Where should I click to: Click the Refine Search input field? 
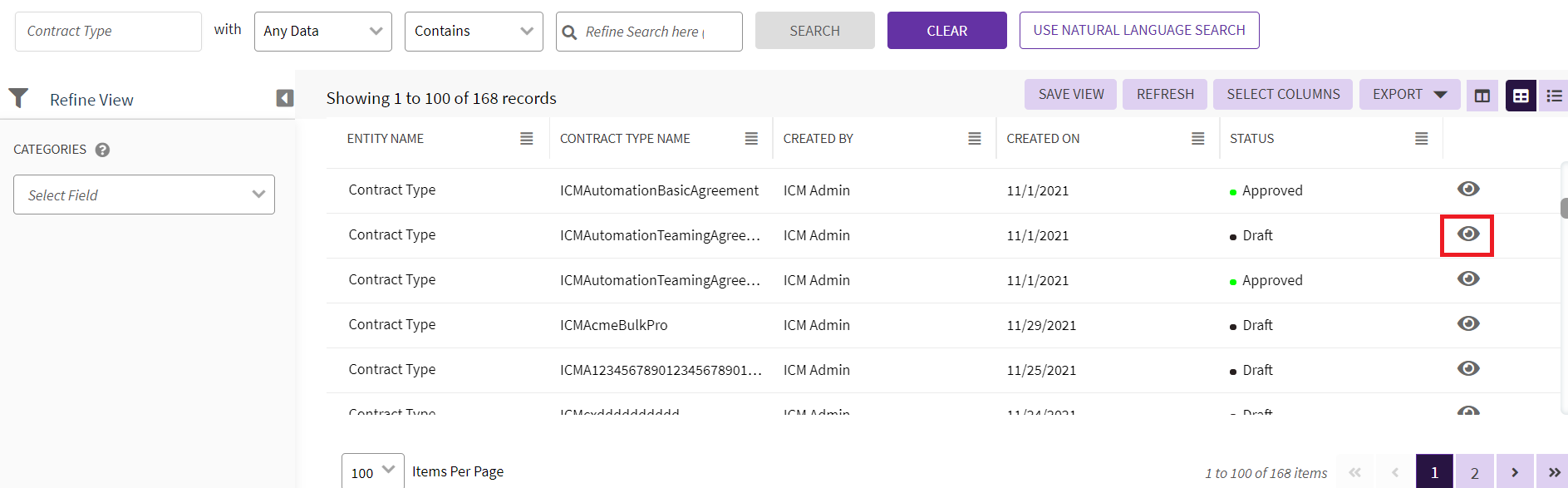(x=656, y=32)
